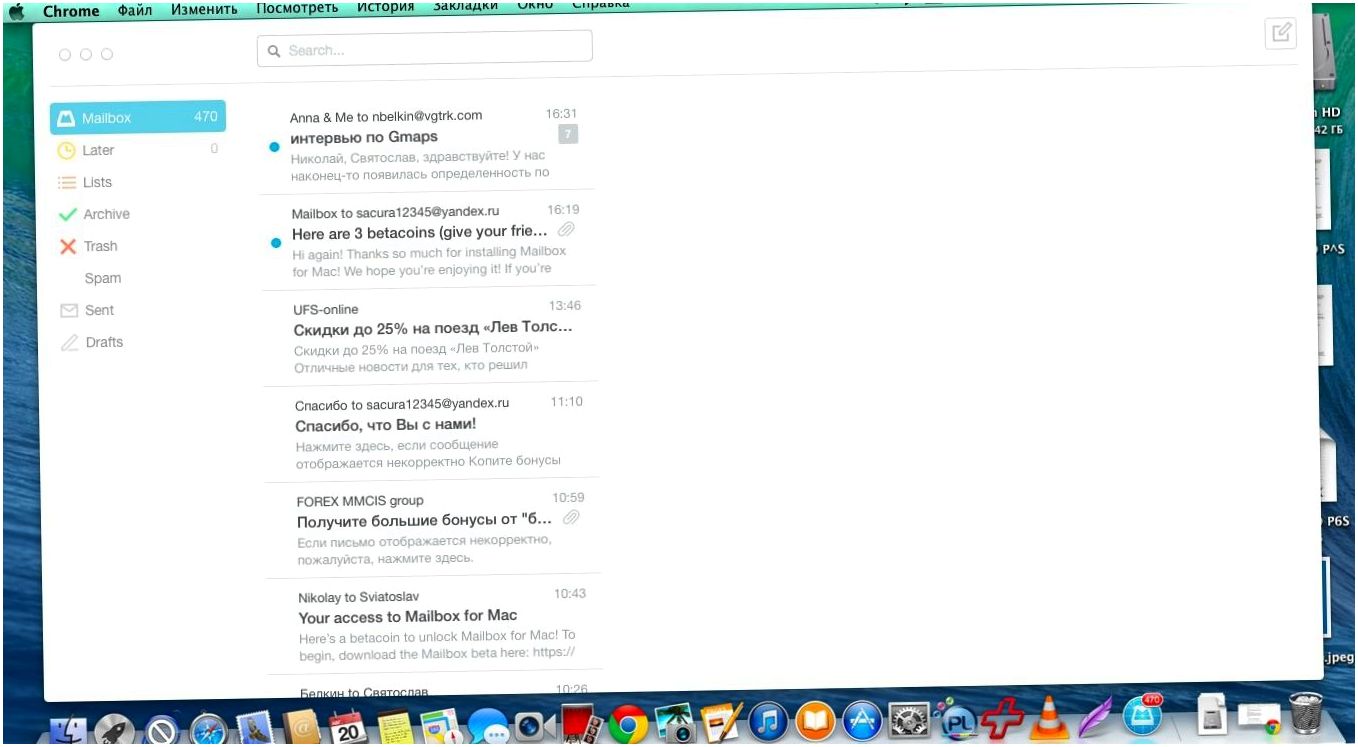Open the Посмотреть menu
This screenshot has height=747, width=1358.
point(297,8)
